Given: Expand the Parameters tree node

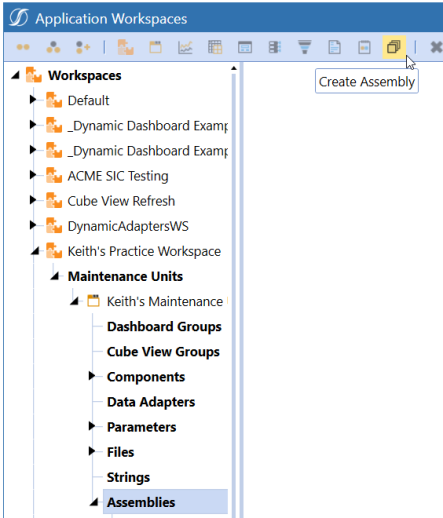Looking at the screenshot, I should [92, 426].
